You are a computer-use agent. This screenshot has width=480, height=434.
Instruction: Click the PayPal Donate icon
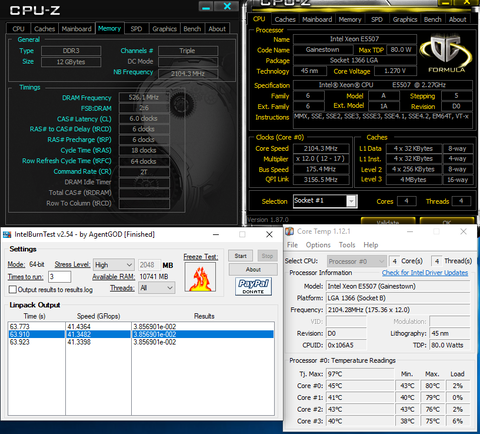pyautogui.click(x=253, y=286)
